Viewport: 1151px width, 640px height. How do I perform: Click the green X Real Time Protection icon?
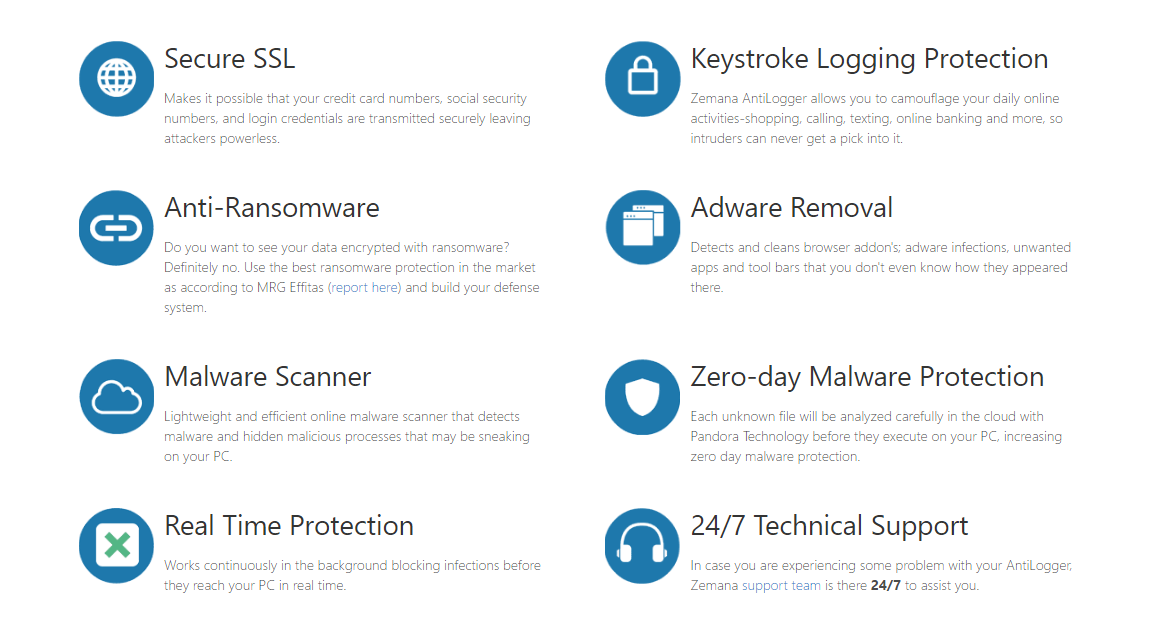click(116, 546)
